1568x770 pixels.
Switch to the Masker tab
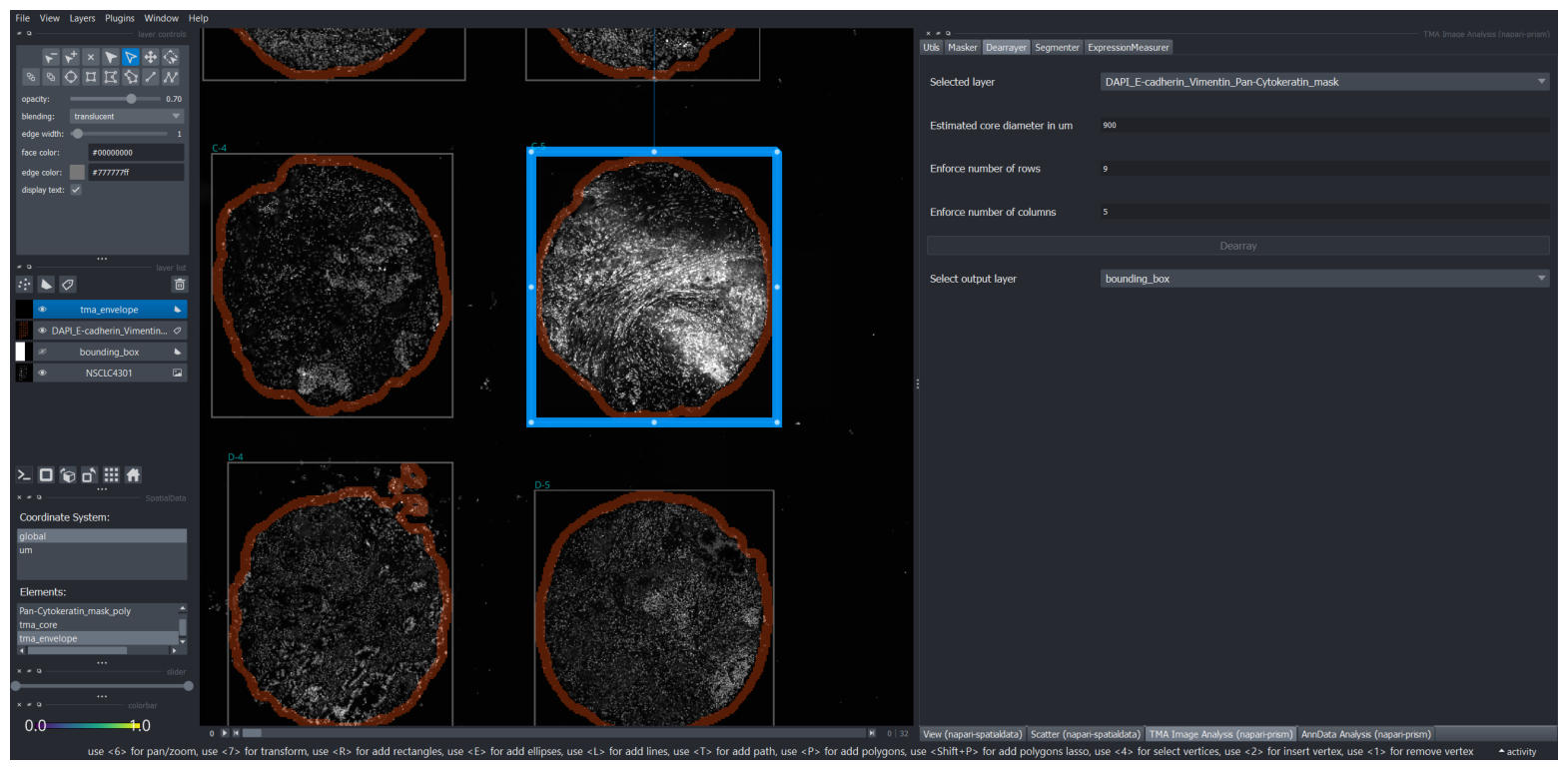click(963, 47)
